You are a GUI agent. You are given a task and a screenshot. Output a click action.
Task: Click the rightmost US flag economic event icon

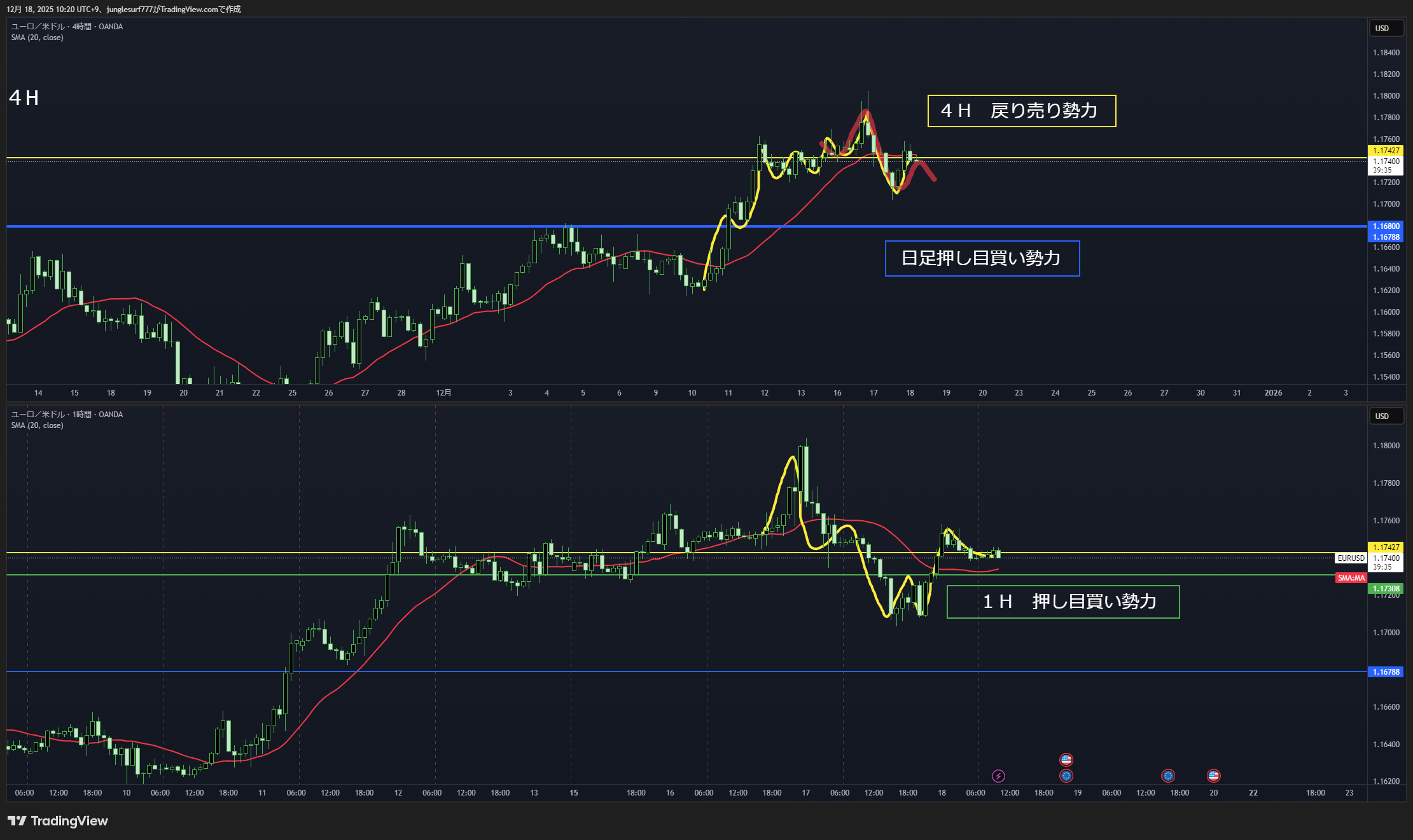pos(1213,776)
